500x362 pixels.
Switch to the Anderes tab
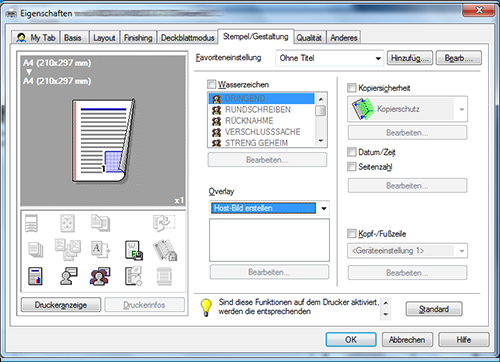[x=344, y=38]
